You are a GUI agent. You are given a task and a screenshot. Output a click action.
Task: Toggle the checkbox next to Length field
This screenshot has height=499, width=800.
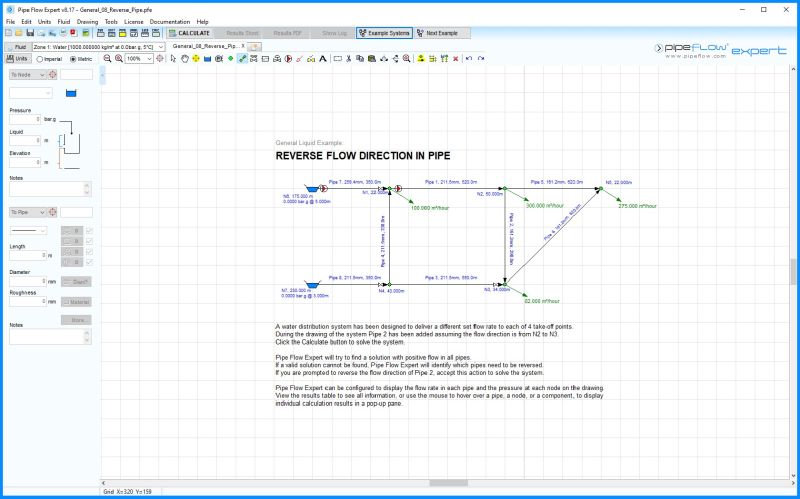[89, 262]
